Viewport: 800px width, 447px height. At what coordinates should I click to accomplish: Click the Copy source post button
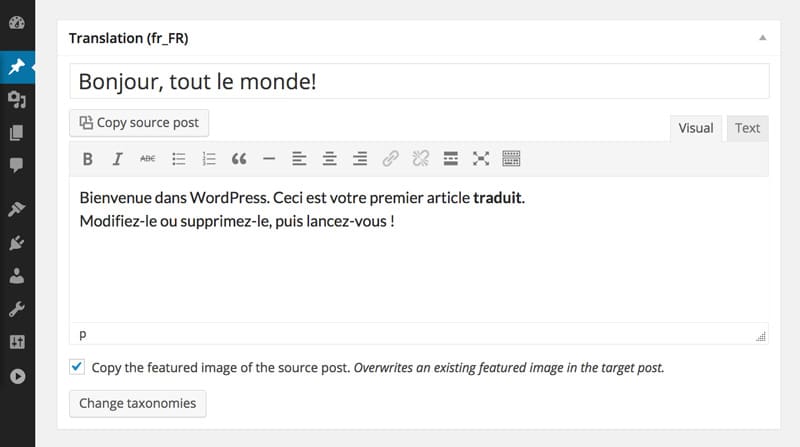[x=139, y=123]
